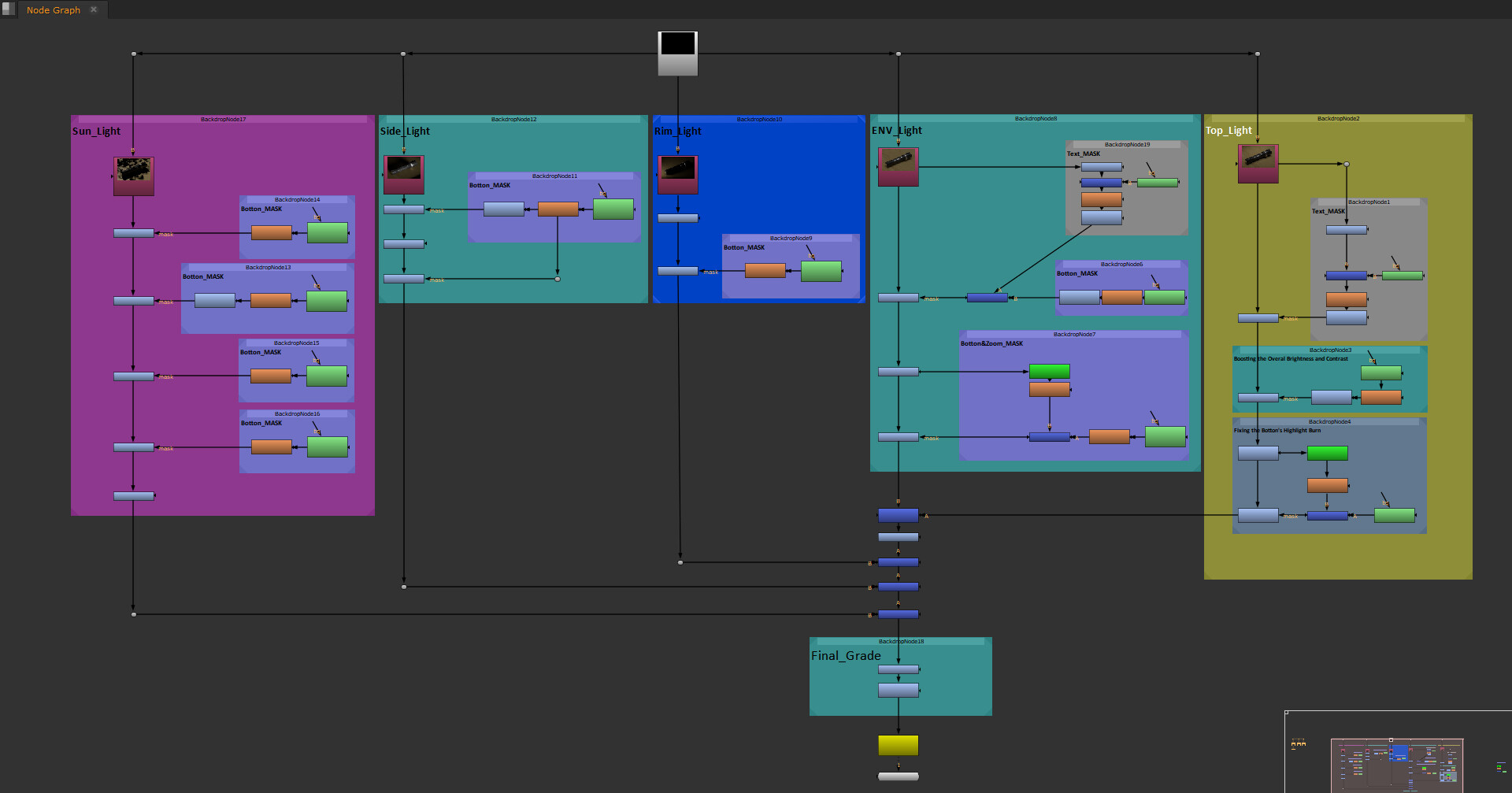Select the Final_Grade backdrop header BackdropNode18
Viewport: 1512px width, 793px height.
[901, 642]
